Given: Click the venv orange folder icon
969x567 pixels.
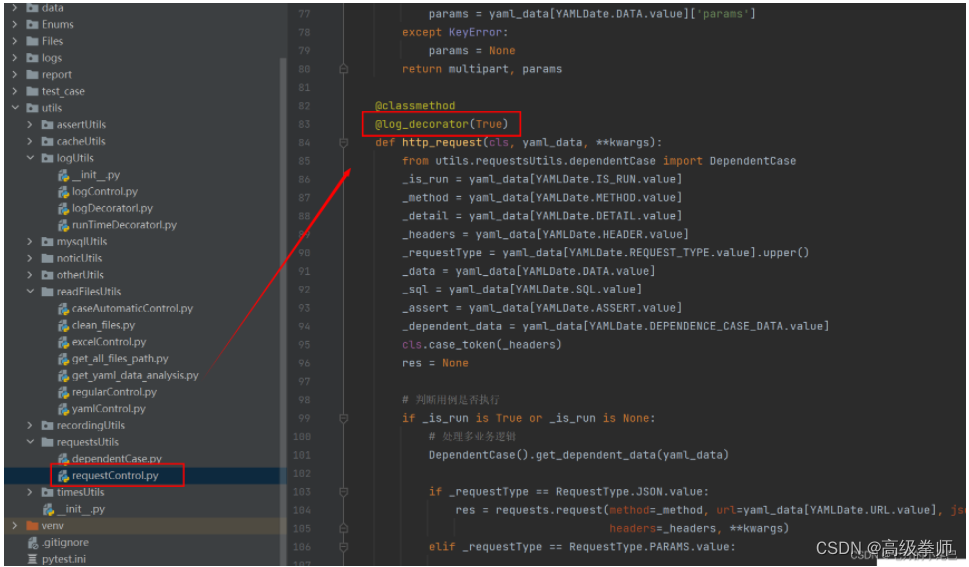Looking at the screenshot, I should pos(32,525).
